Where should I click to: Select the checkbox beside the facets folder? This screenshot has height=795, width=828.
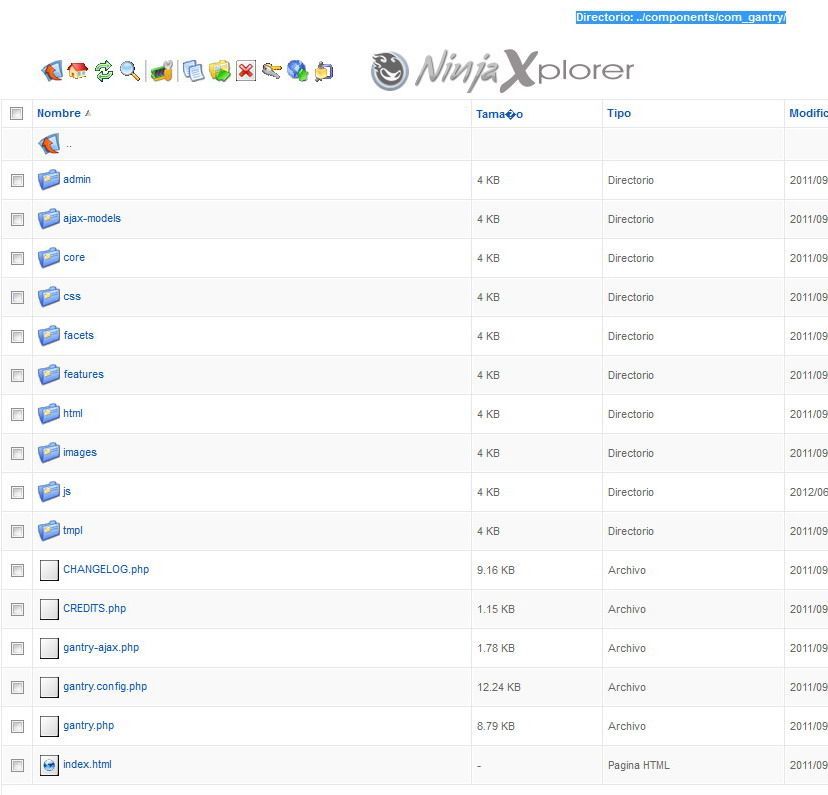pyautogui.click(x=17, y=337)
